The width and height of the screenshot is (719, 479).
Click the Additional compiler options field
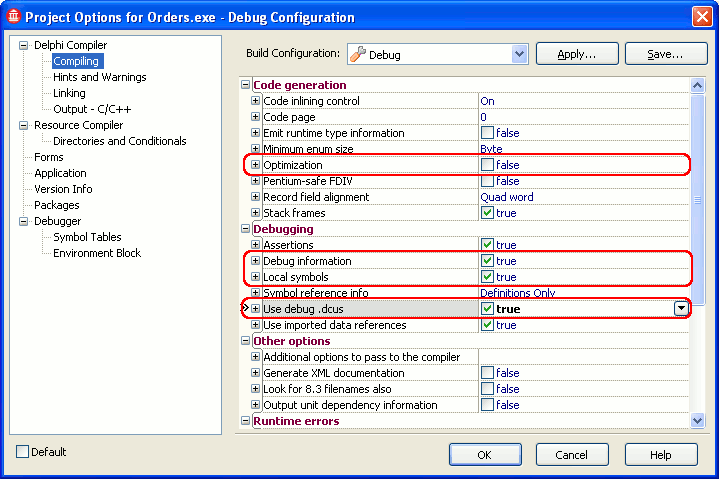[x=583, y=357]
